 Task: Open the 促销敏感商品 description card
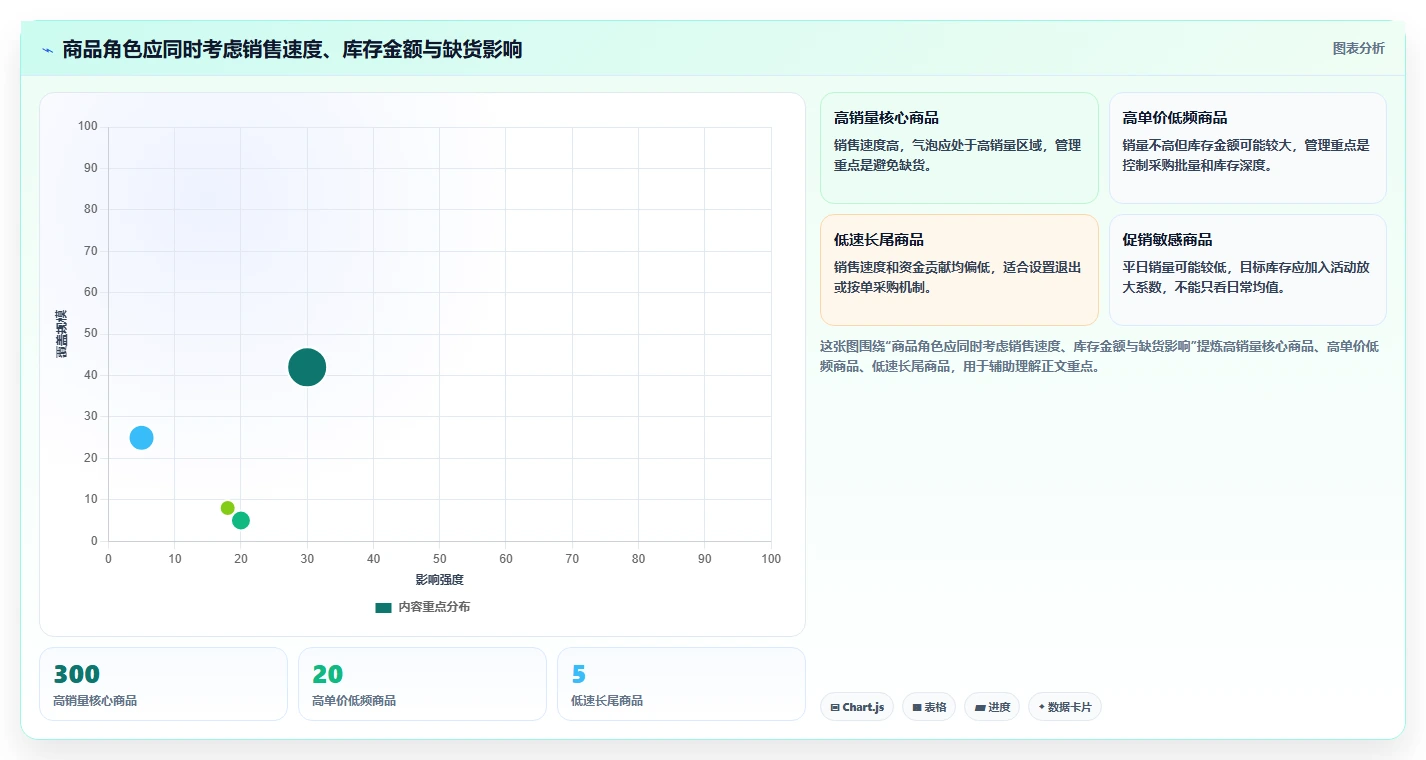click(x=1248, y=270)
